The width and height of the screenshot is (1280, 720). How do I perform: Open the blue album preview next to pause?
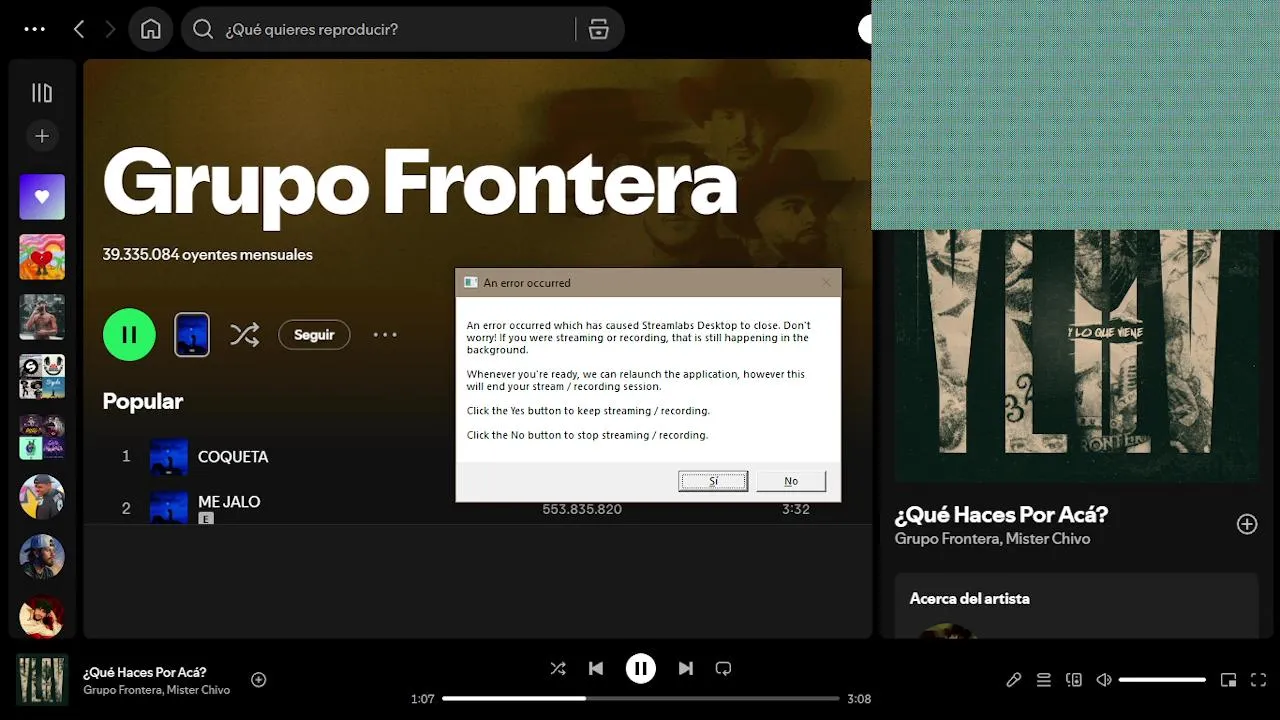192,335
